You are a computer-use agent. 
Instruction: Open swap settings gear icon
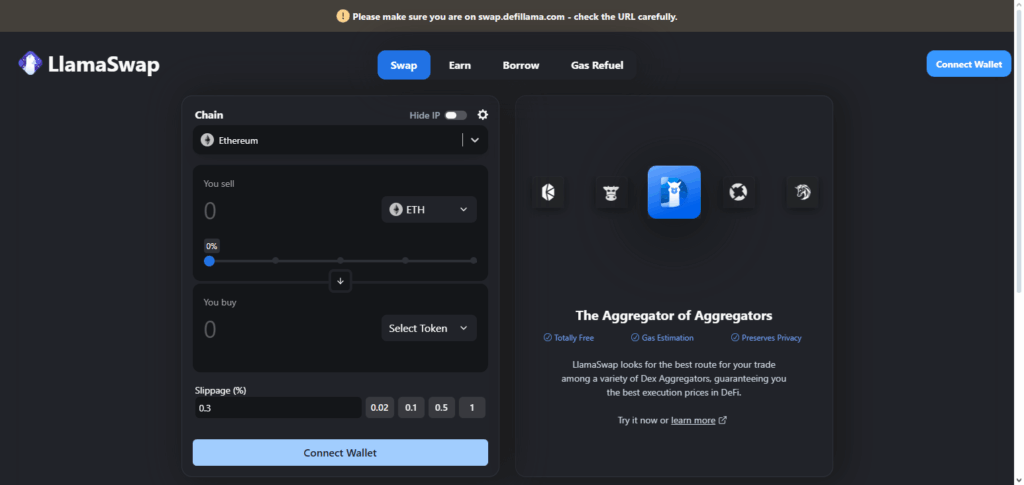click(483, 115)
